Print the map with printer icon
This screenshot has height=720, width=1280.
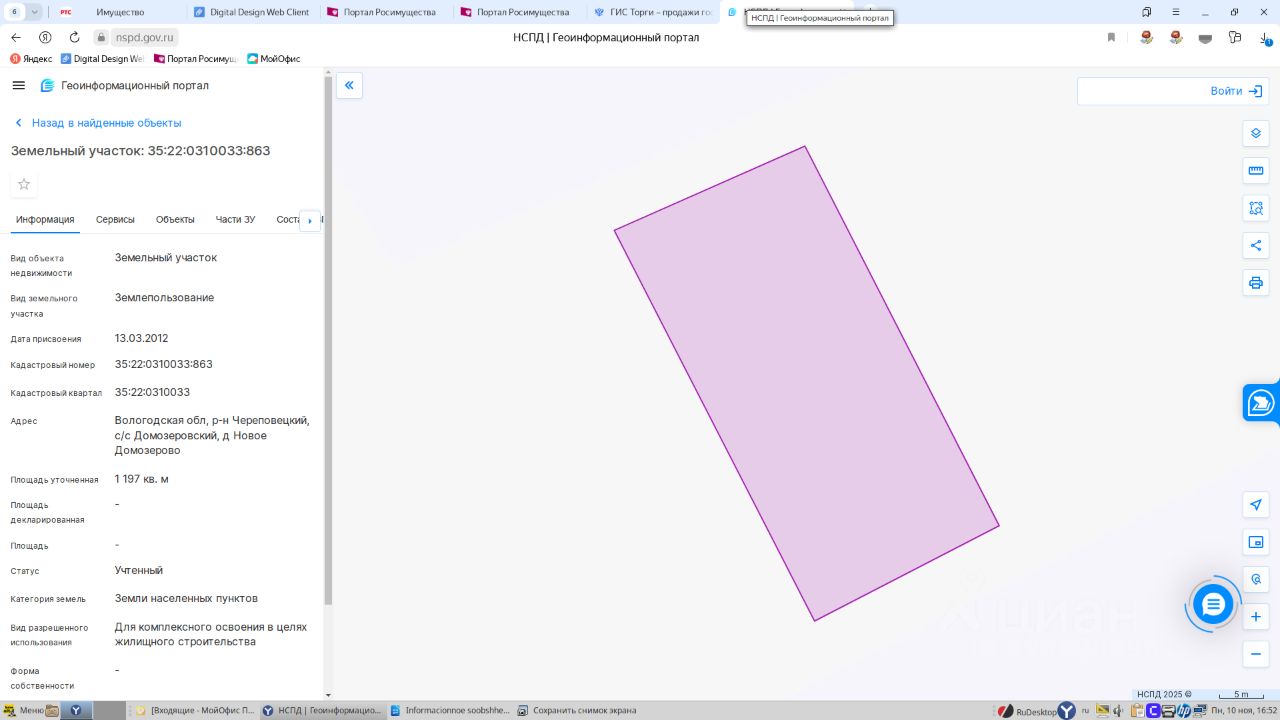pyautogui.click(x=1256, y=283)
